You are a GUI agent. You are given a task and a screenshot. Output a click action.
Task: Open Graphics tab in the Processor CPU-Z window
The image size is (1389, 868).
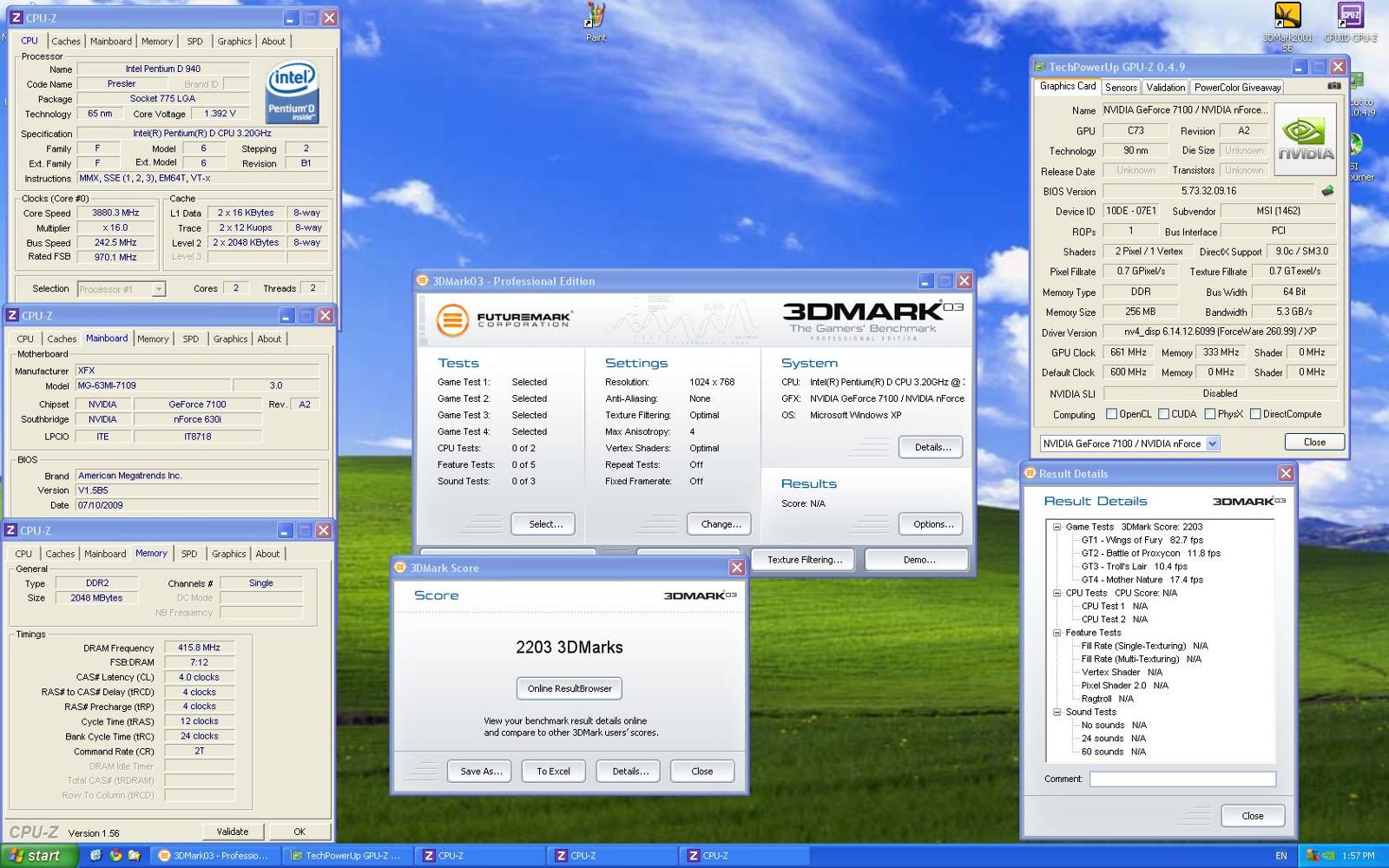tap(234, 41)
